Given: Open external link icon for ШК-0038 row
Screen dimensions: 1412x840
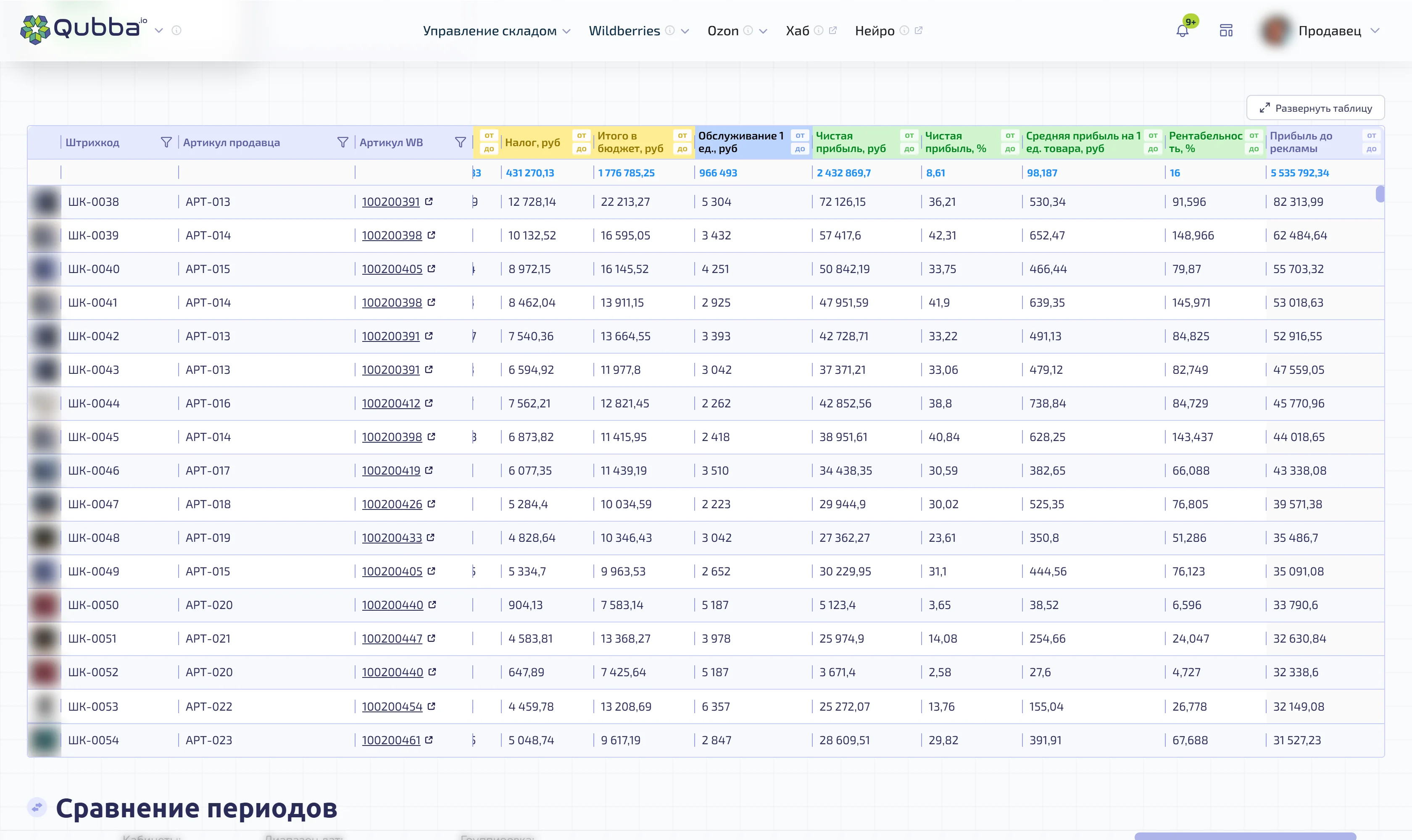Looking at the screenshot, I should pos(429,201).
